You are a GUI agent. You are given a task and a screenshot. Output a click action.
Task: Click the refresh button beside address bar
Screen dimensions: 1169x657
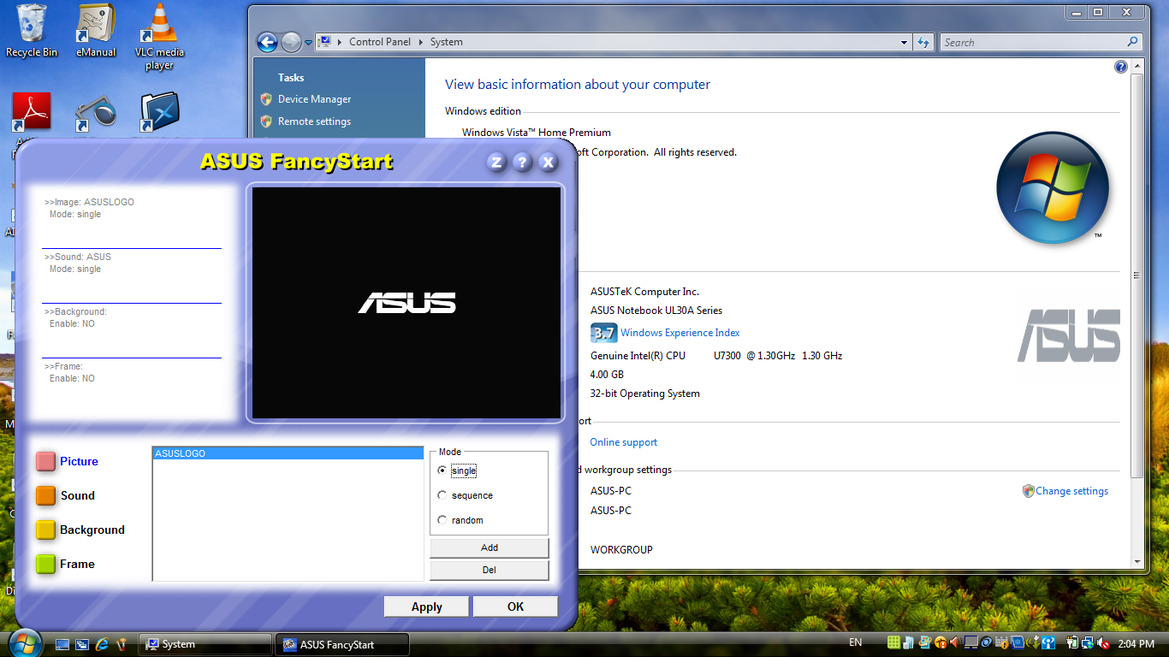pyautogui.click(x=923, y=43)
